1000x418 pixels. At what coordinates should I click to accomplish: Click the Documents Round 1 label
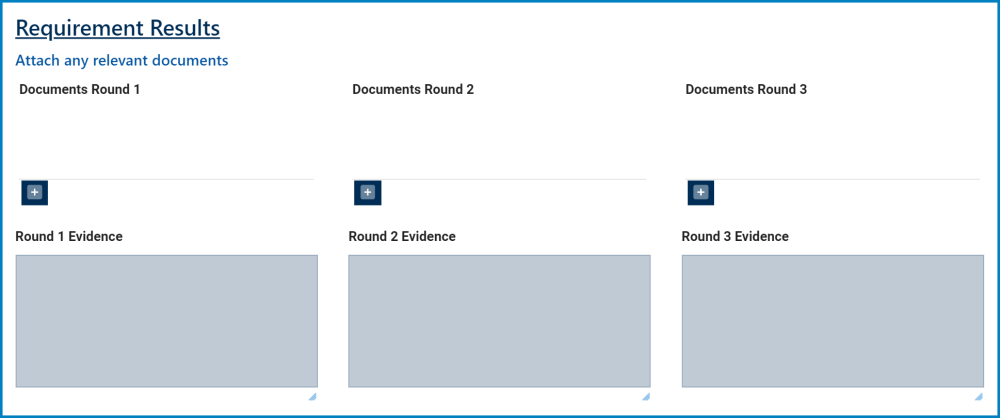80,90
